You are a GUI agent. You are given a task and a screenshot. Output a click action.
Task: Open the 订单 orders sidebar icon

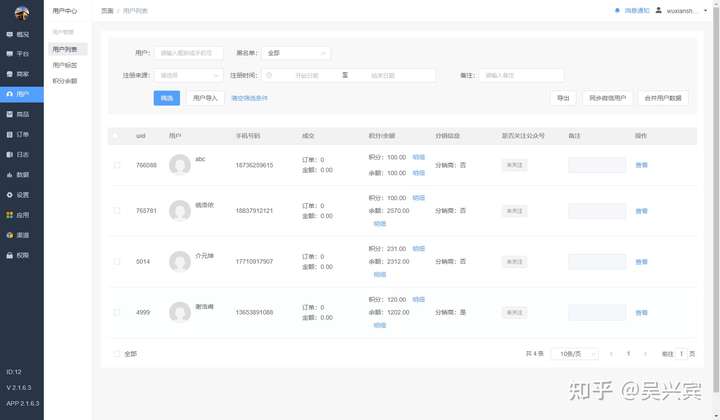pos(10,134)
